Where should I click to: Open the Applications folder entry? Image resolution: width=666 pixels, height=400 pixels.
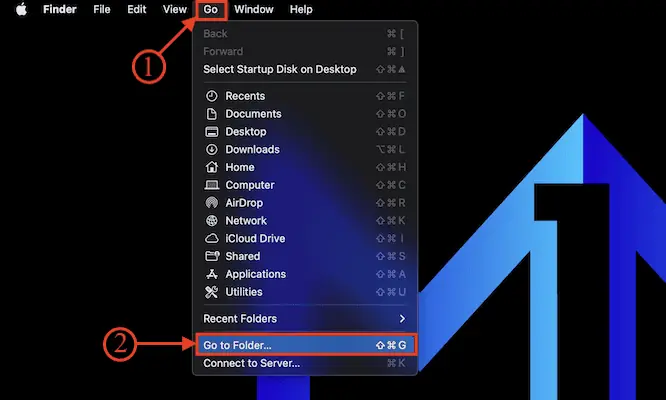(255, 274)
